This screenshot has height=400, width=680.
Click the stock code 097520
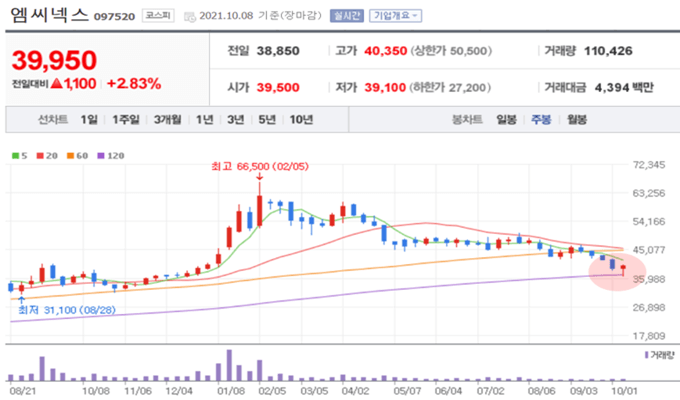pos(114,16)
